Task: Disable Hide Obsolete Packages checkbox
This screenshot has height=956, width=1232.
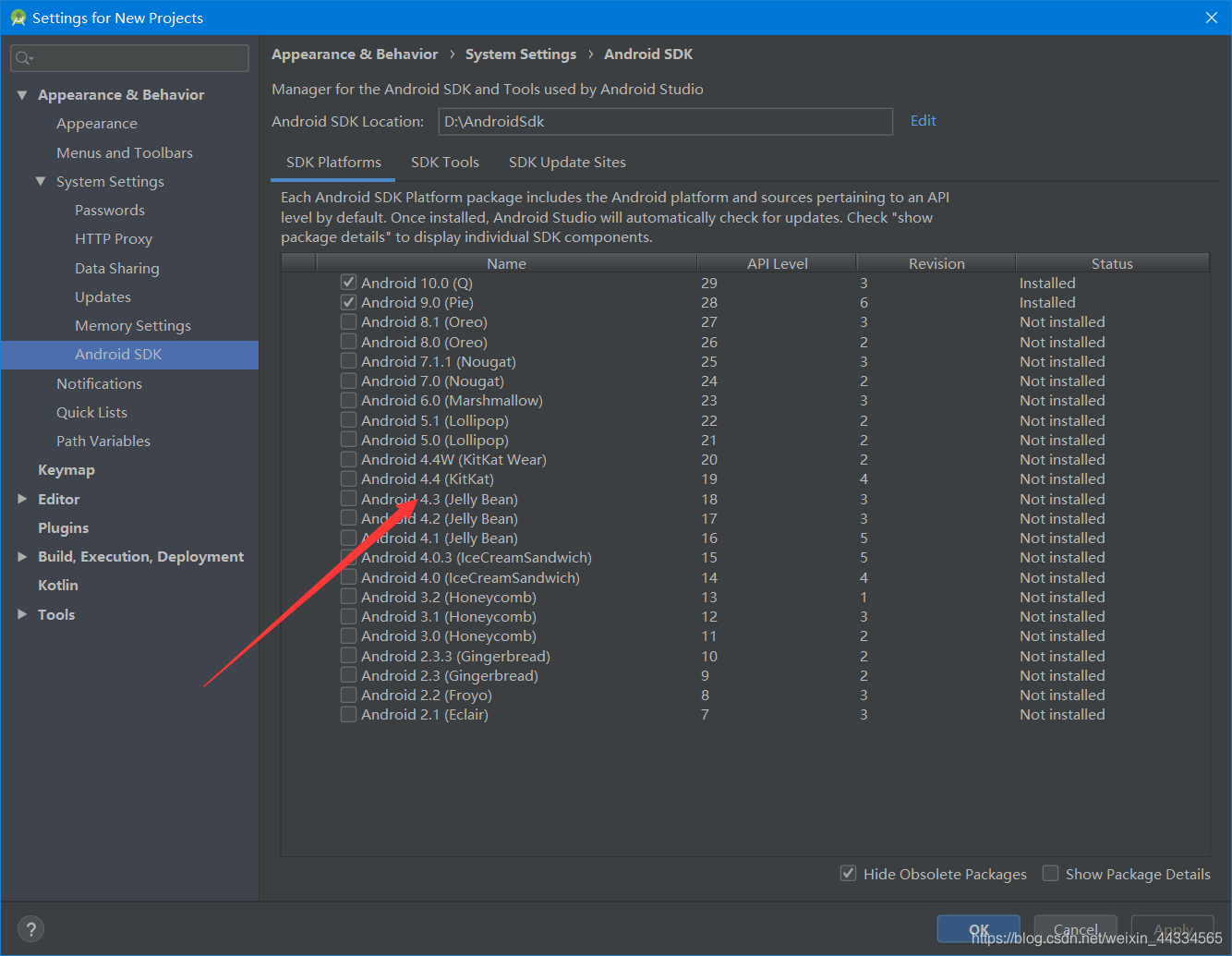Action: (x=848, y=873)
